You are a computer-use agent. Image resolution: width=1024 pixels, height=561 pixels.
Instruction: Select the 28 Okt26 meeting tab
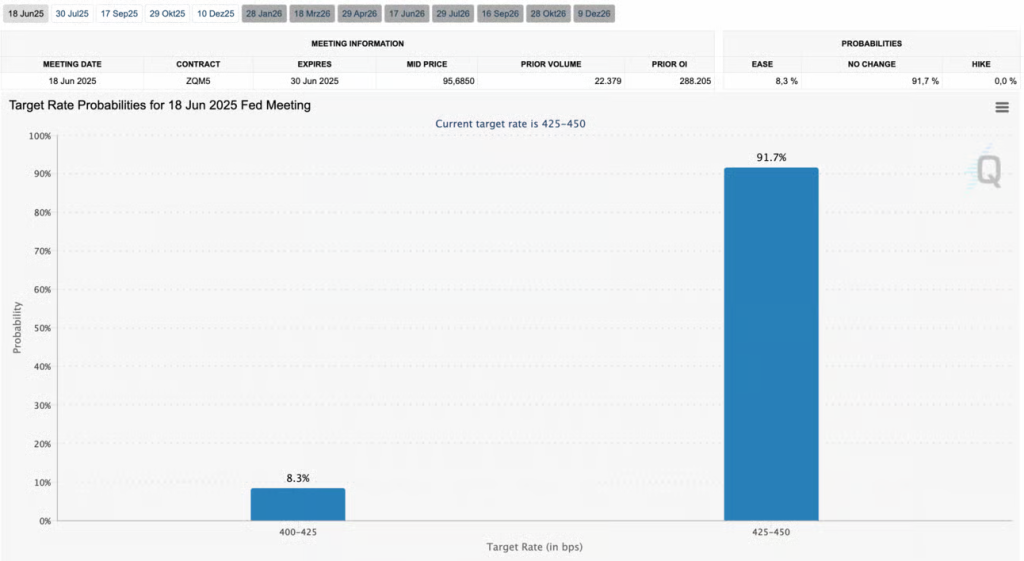pos(548,14)
